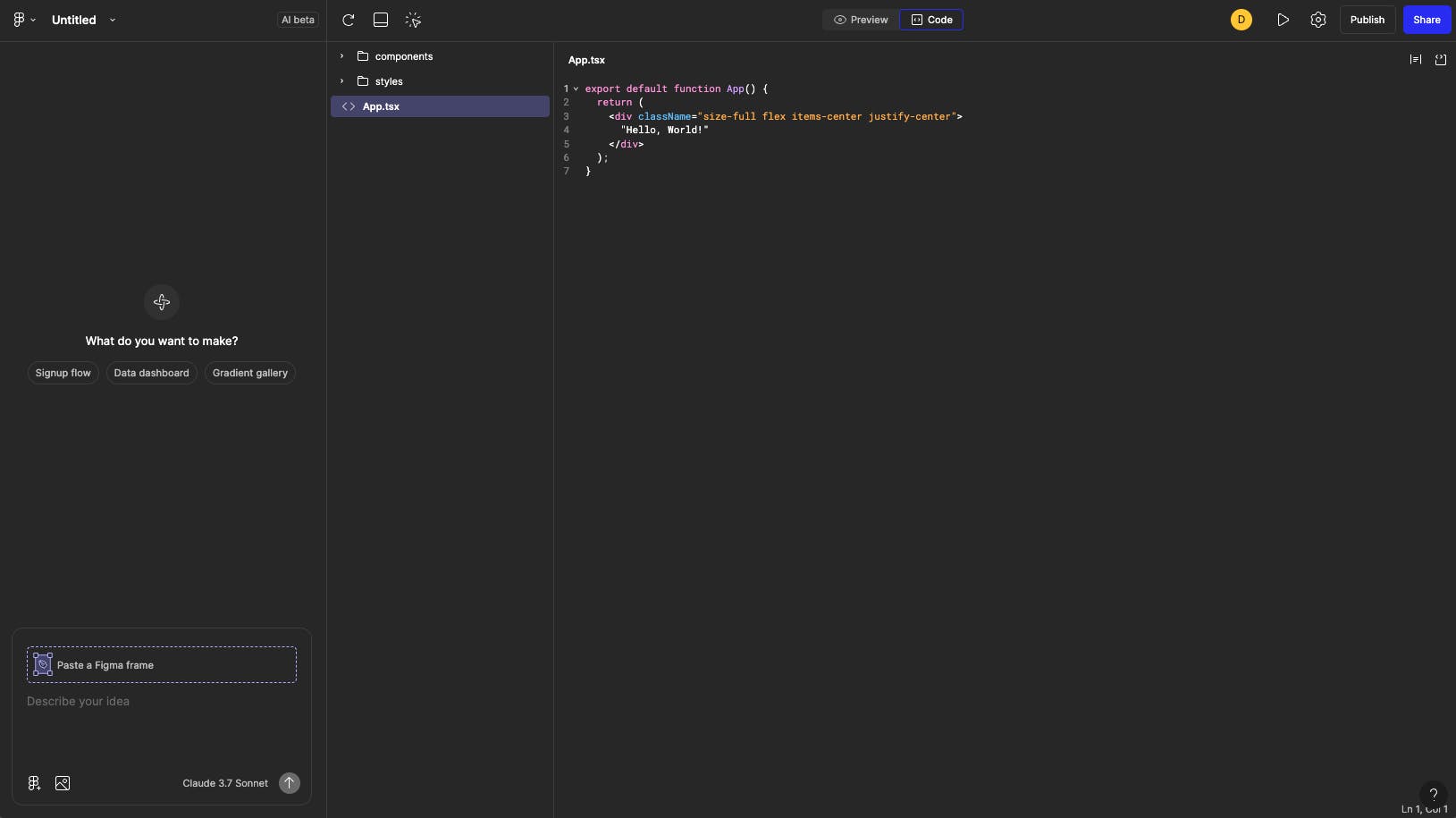
Task: Activate the point-and-edit cursor tool
Action: pyautogui.click(x=413, y=20)
